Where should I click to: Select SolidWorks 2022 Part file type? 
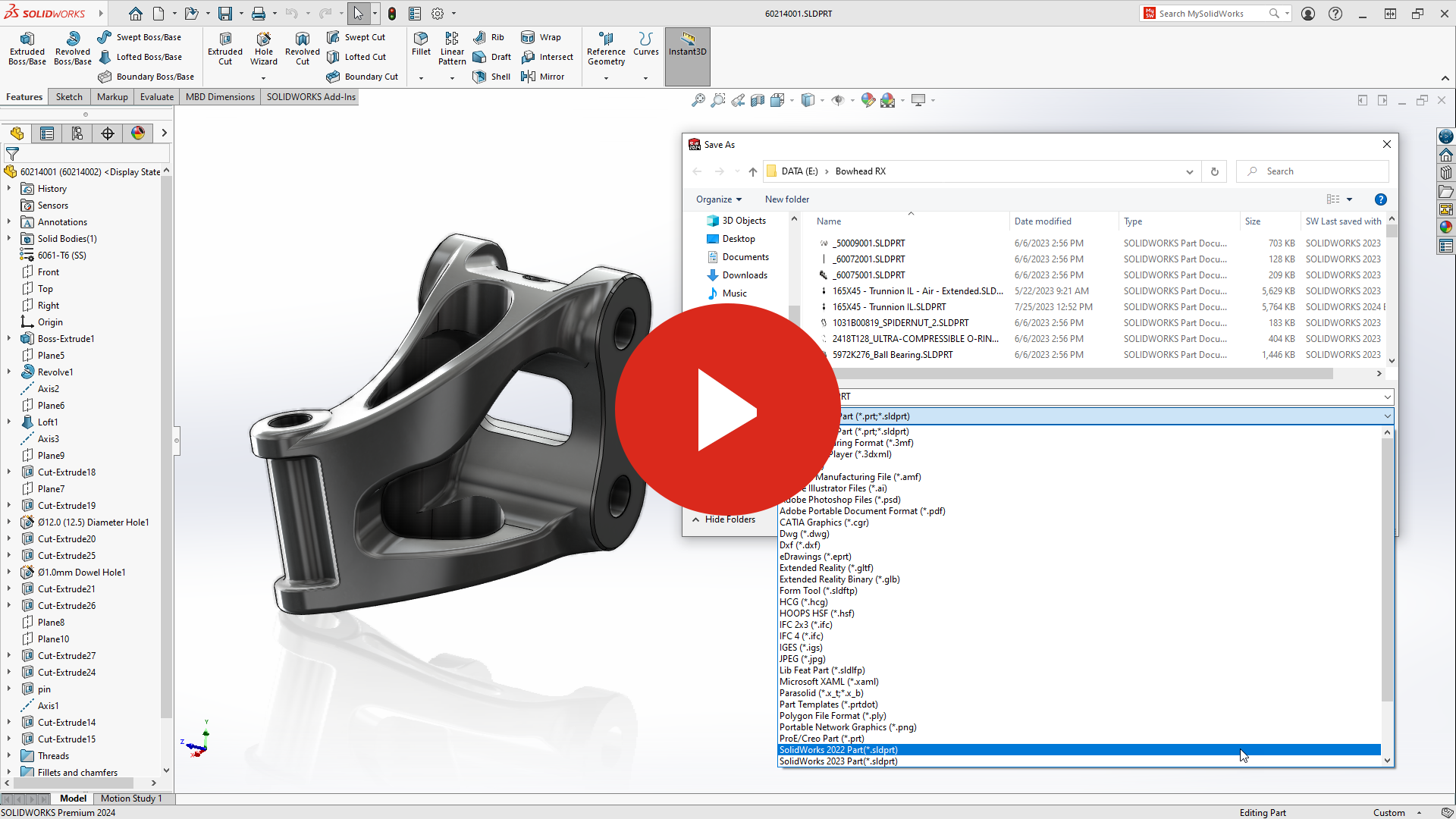tap(1079, 750)
